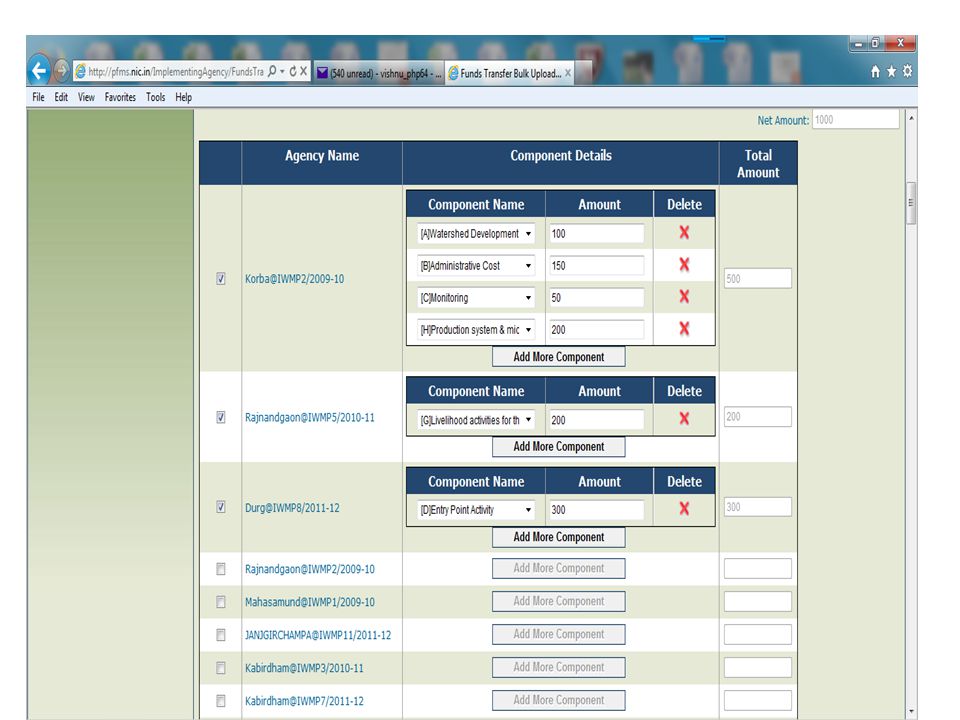Delete the Administrative Cost component row
Viewport: 960px width, 720px height.
point(684,264)
